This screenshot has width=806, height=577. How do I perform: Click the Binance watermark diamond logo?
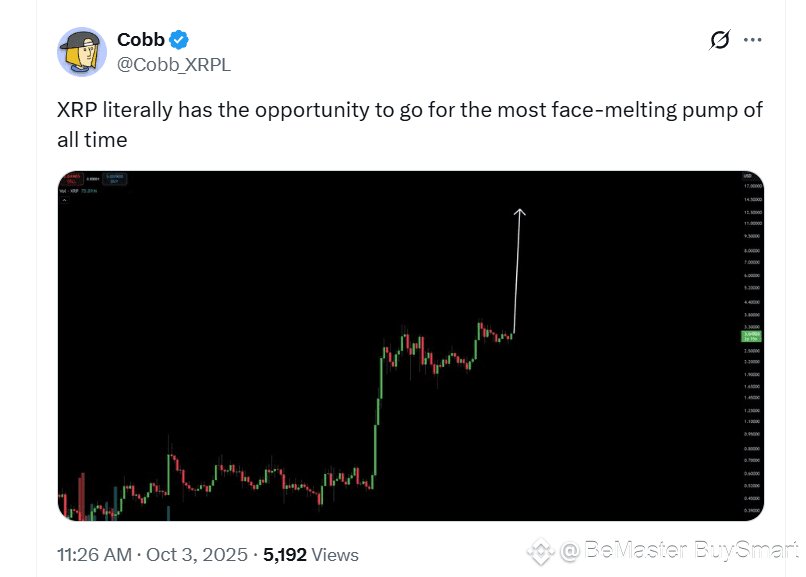point(541,551)
